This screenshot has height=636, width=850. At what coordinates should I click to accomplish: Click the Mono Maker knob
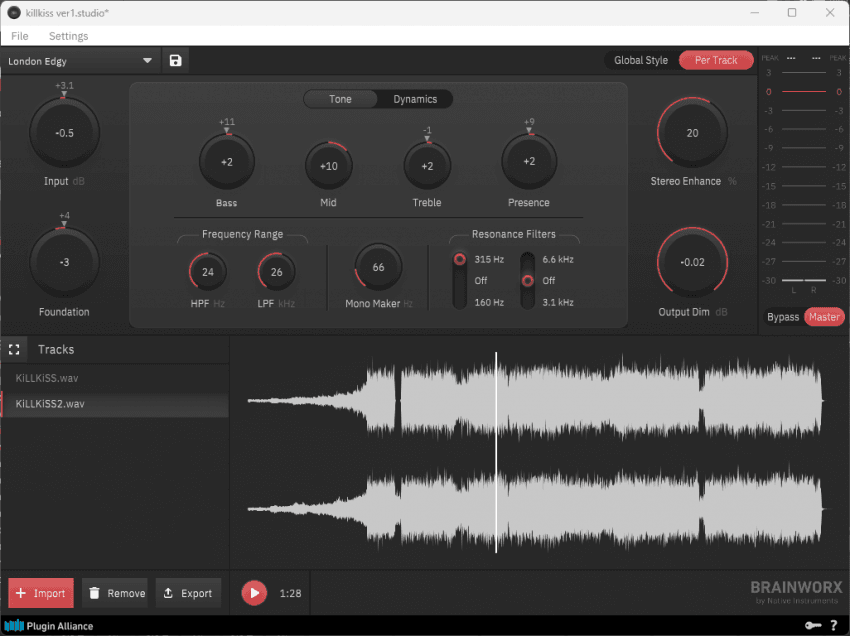point(378,267)
